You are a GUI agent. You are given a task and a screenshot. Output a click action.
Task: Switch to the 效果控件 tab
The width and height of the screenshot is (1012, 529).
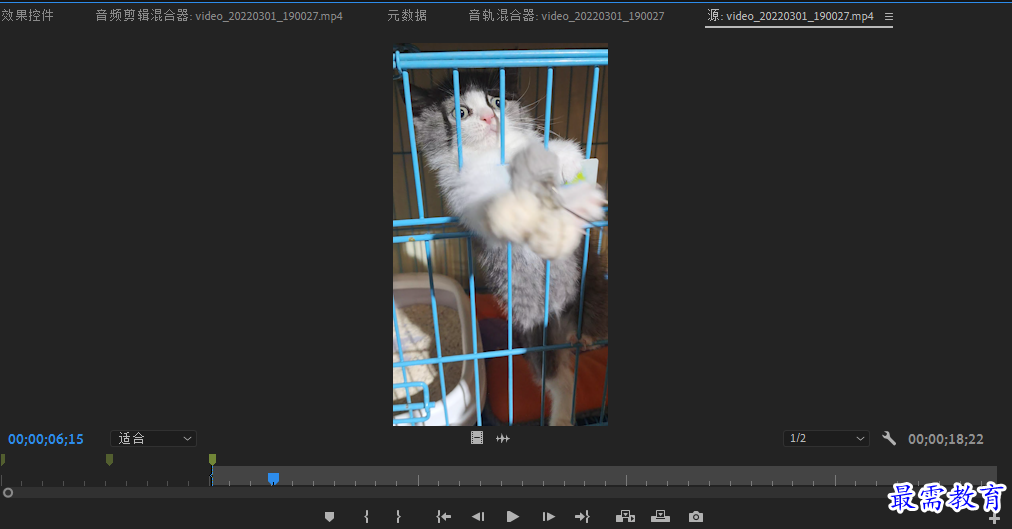tap(27, 15)
